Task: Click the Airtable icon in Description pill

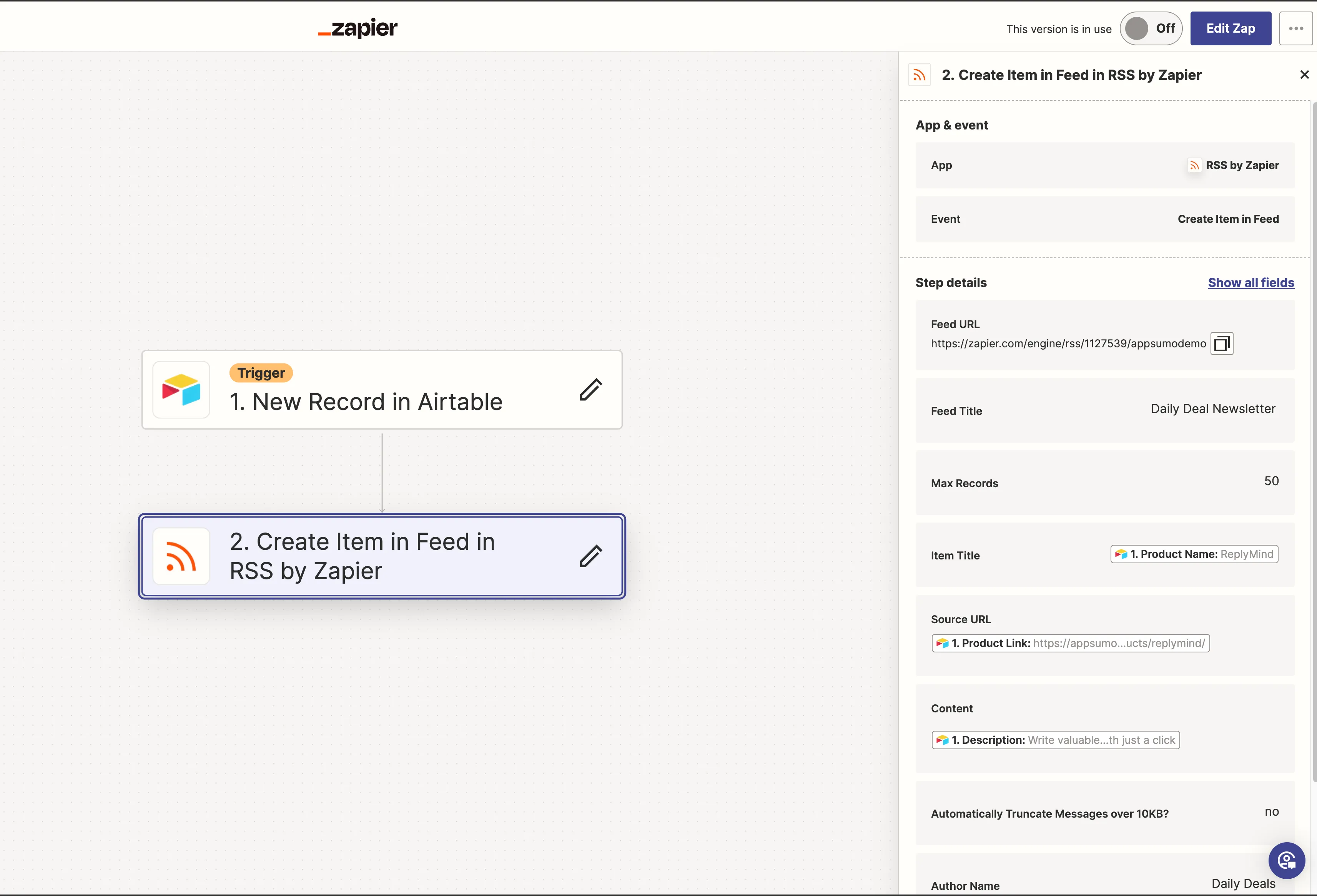Action: [942, 740]
